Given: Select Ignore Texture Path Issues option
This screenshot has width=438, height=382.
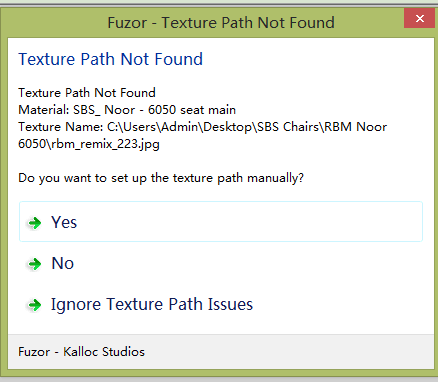Looking at the screenshot, I should 221,304.
